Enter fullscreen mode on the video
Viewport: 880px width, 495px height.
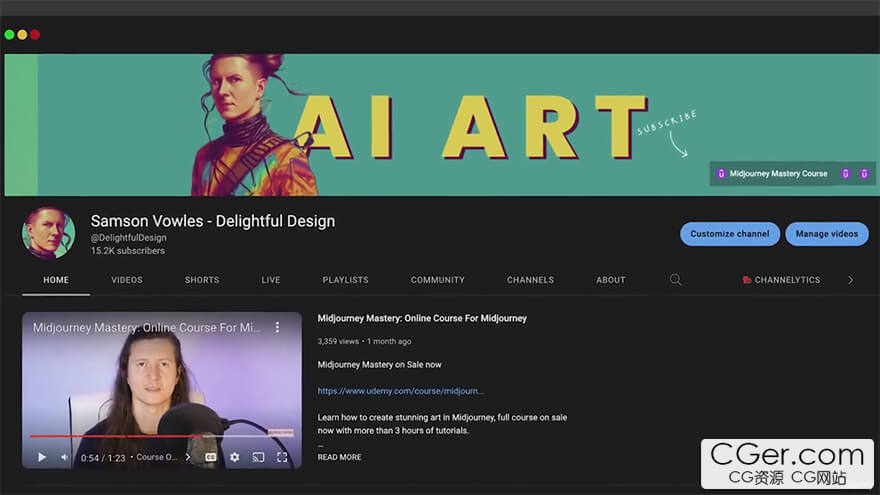pyautogui.click(x=282, y=457)
